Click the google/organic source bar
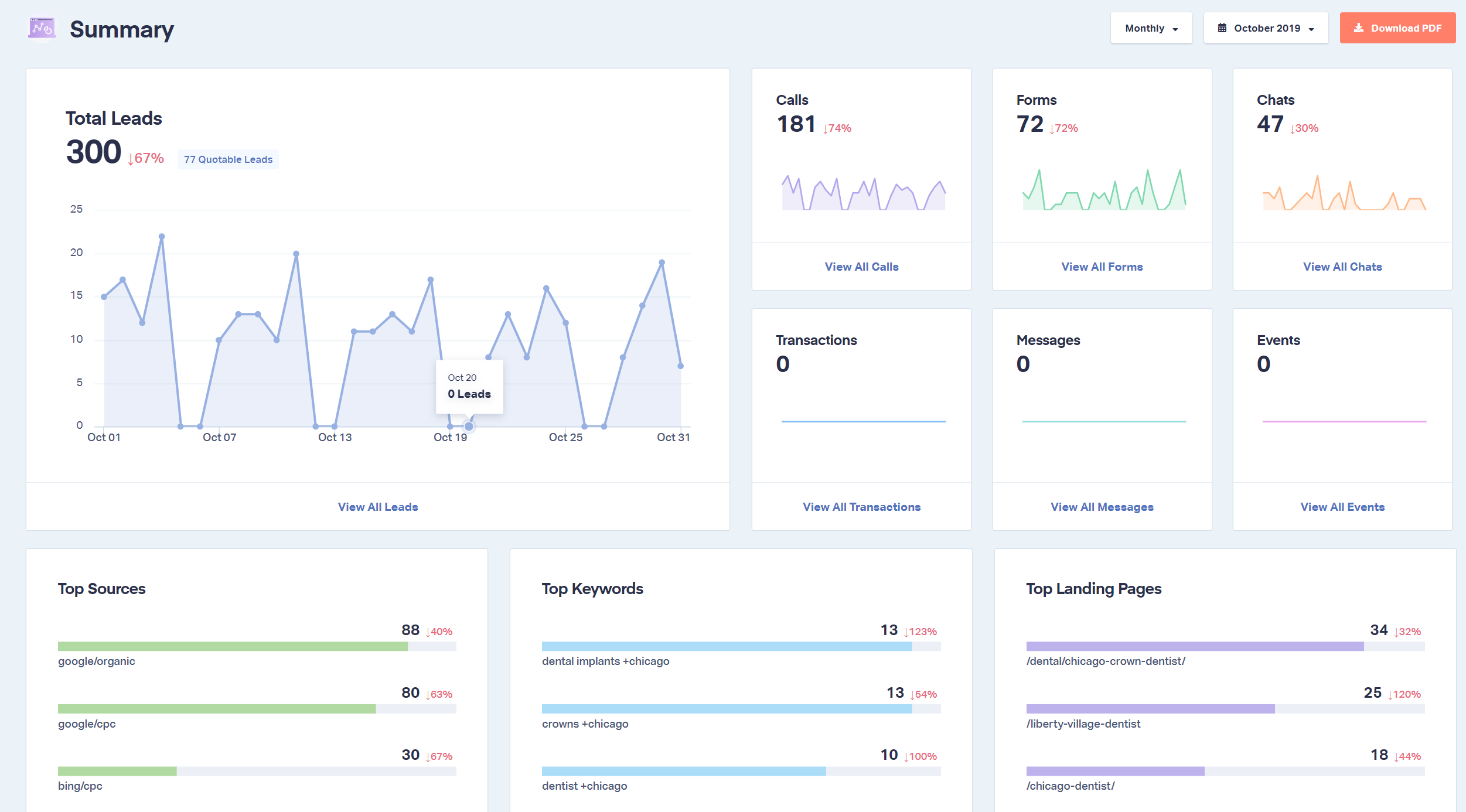The width and height of the screenshot is (1466, 812). click(233, 646)
